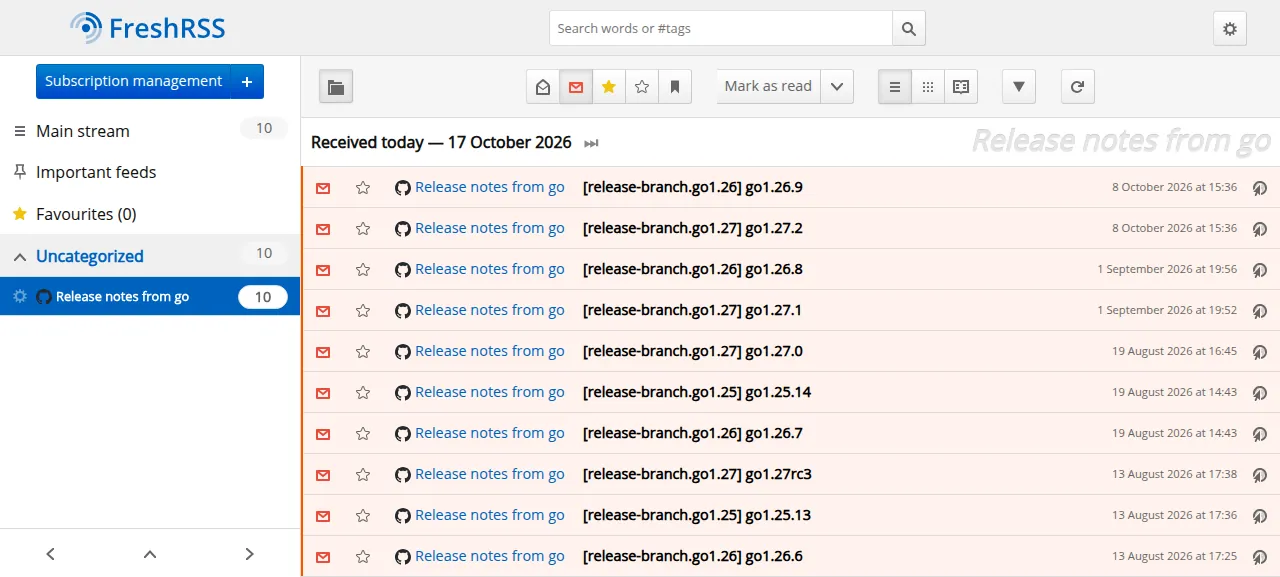Image resolution: width=1280 pixels, height=577 pixels.
Task: Open go1.26.6 original link icon
Action: point(1260,556)
